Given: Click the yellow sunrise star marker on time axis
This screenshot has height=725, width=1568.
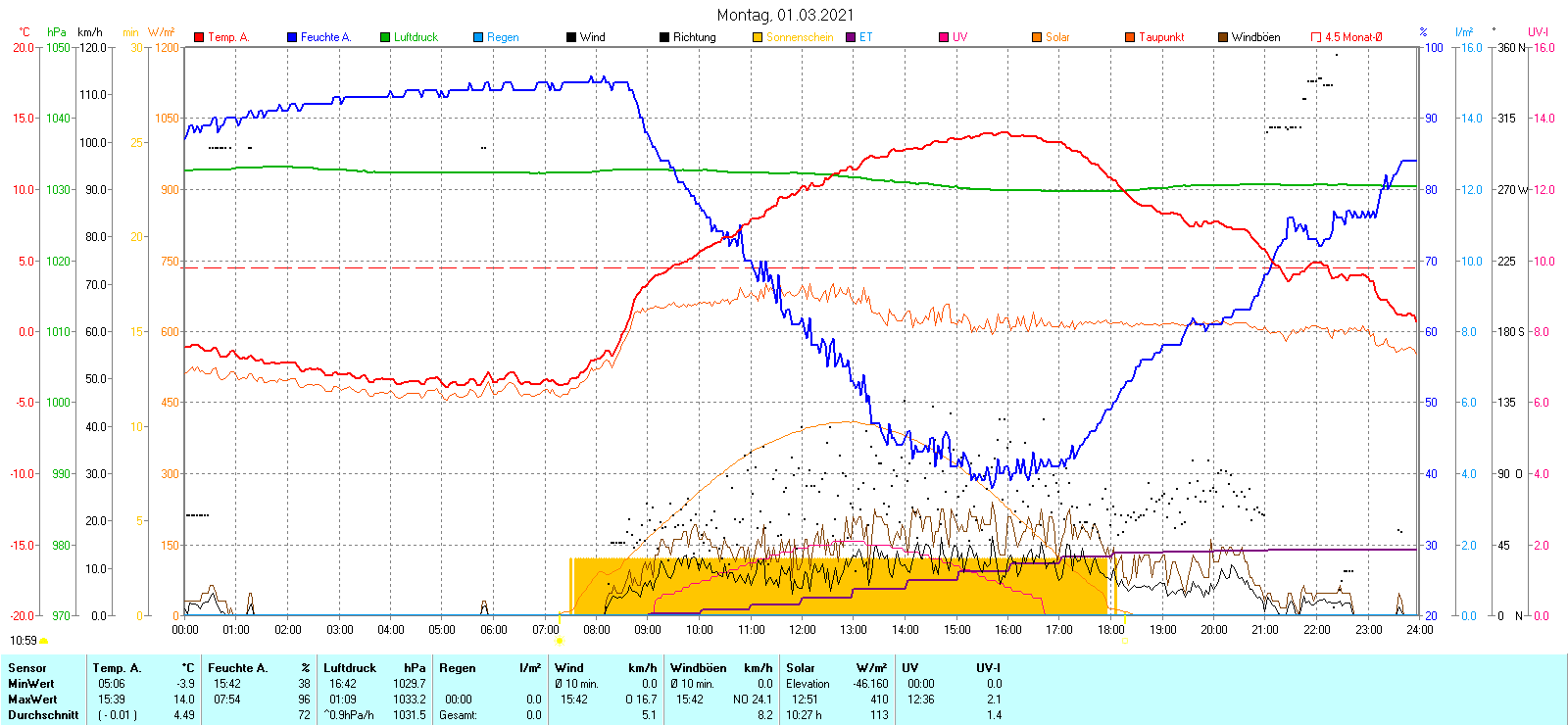Looking at the screenshot, I should coord(560,641).
